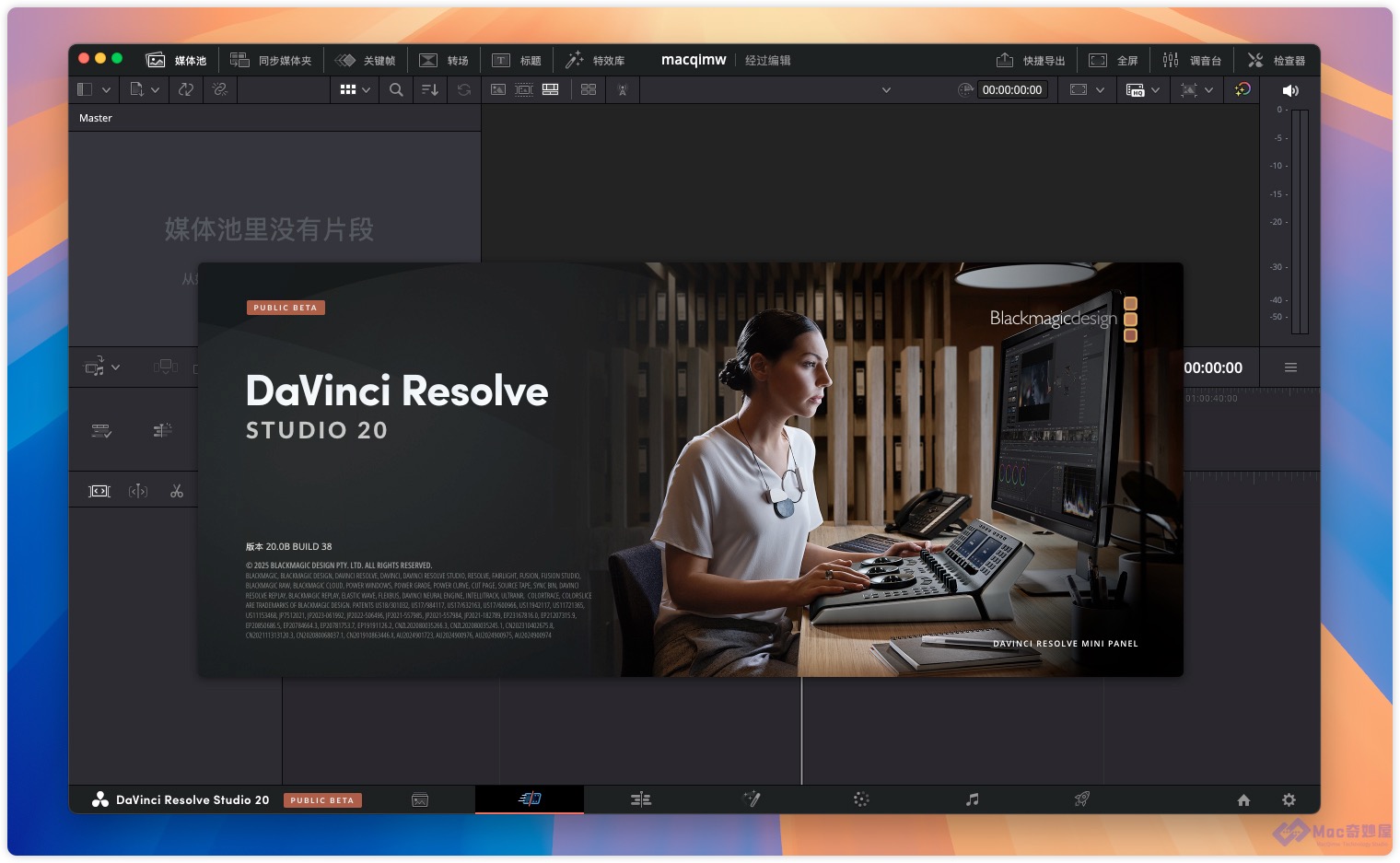Expand the HQ playback options chevron
Viewport: 1400px width, 863px height.
1155,90
